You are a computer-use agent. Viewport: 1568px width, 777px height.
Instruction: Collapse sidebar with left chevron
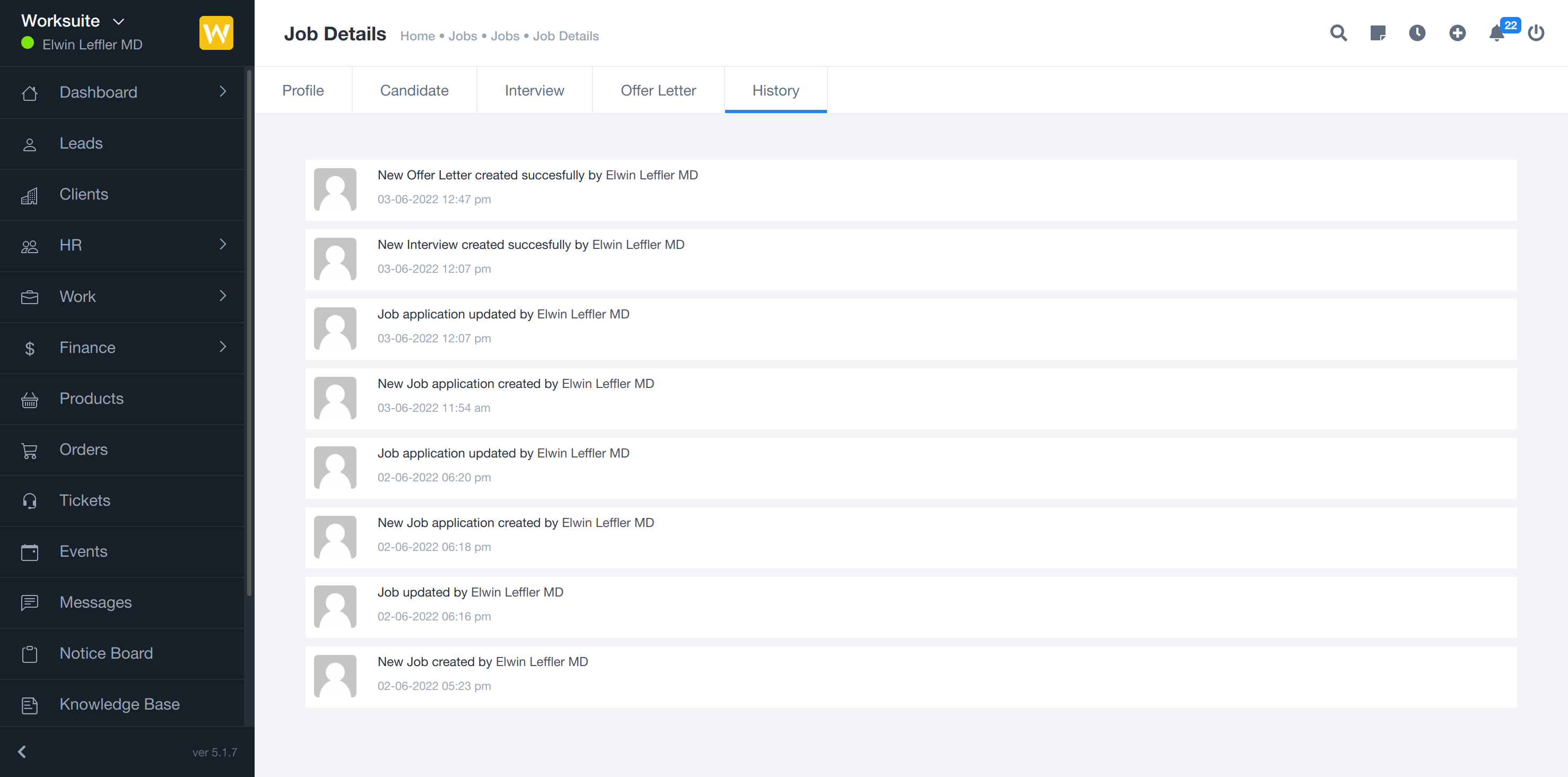click(x=22, y=752)
